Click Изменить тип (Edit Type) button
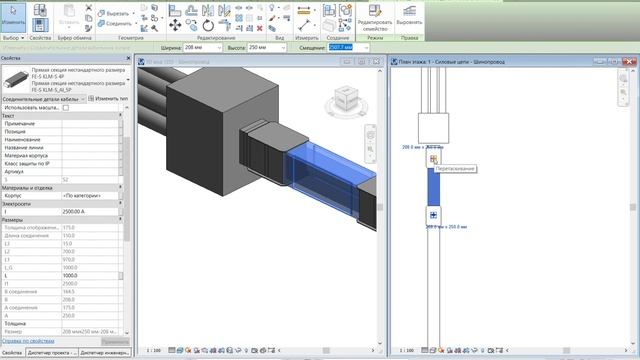Viewport: 640px width, 360px height. [x=108, y=99]
